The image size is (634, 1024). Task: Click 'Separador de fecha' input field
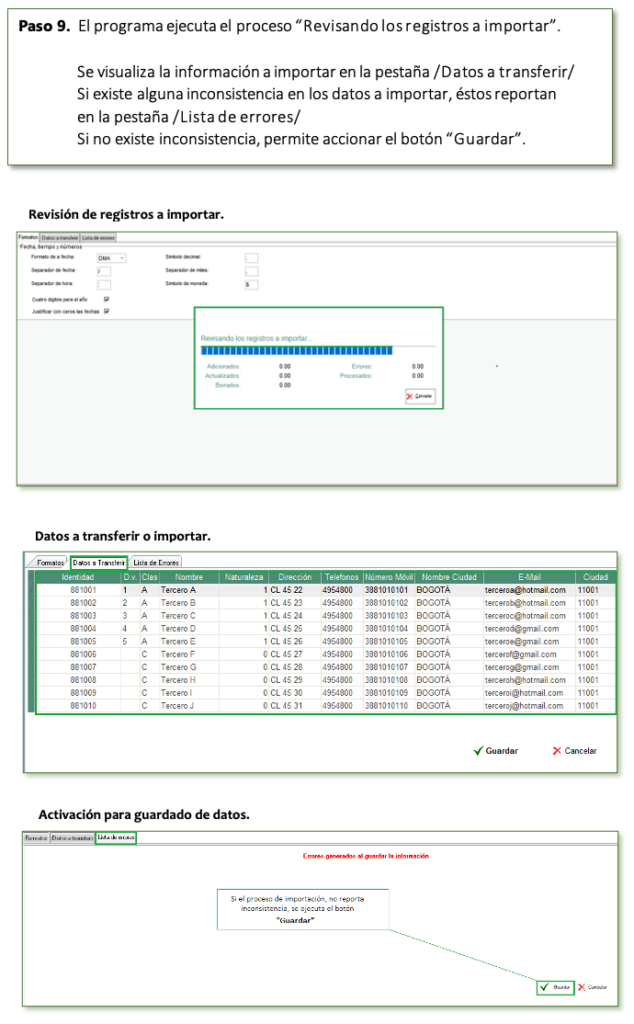point(104,271)
